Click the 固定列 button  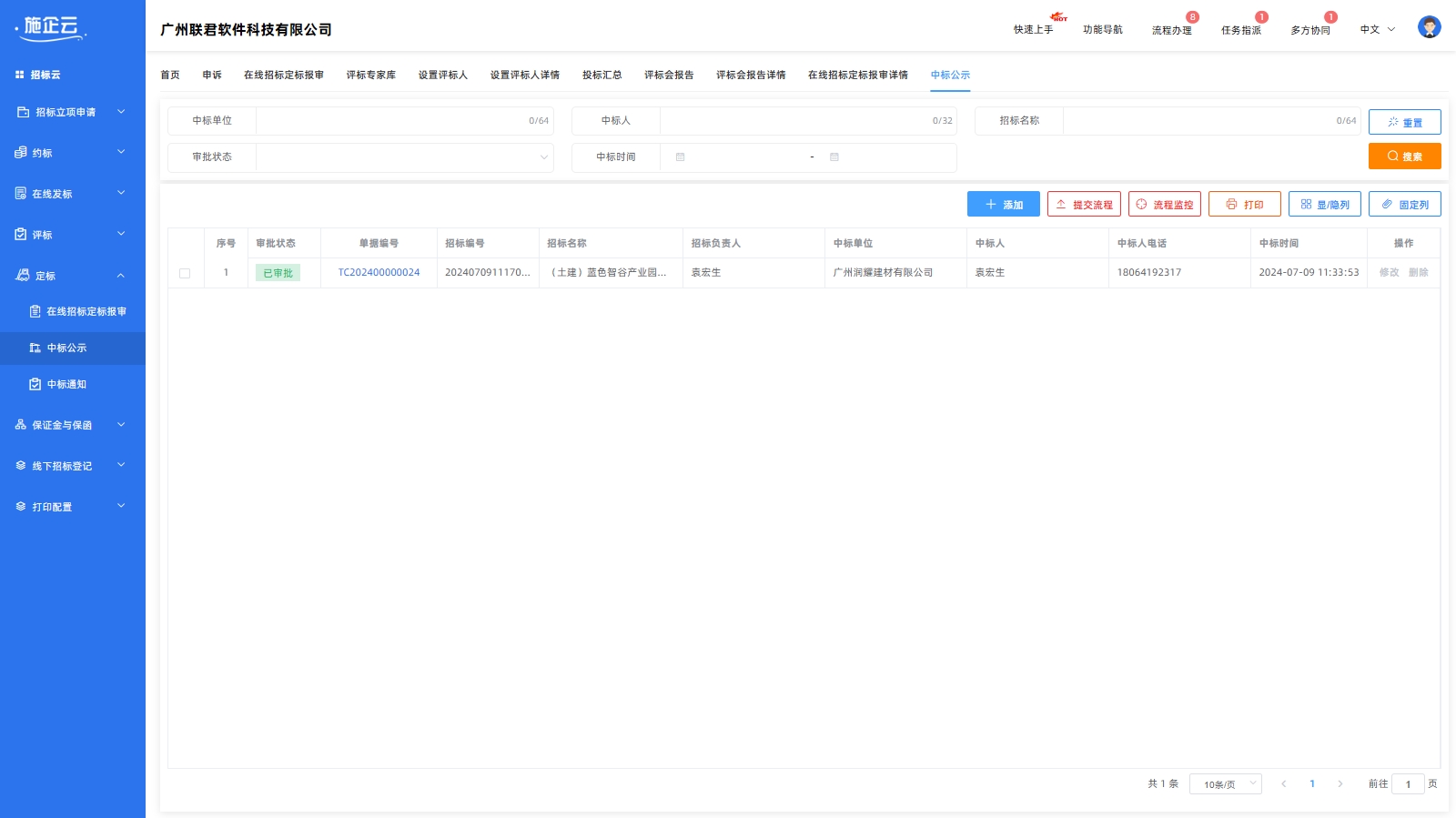[1404, 205]
